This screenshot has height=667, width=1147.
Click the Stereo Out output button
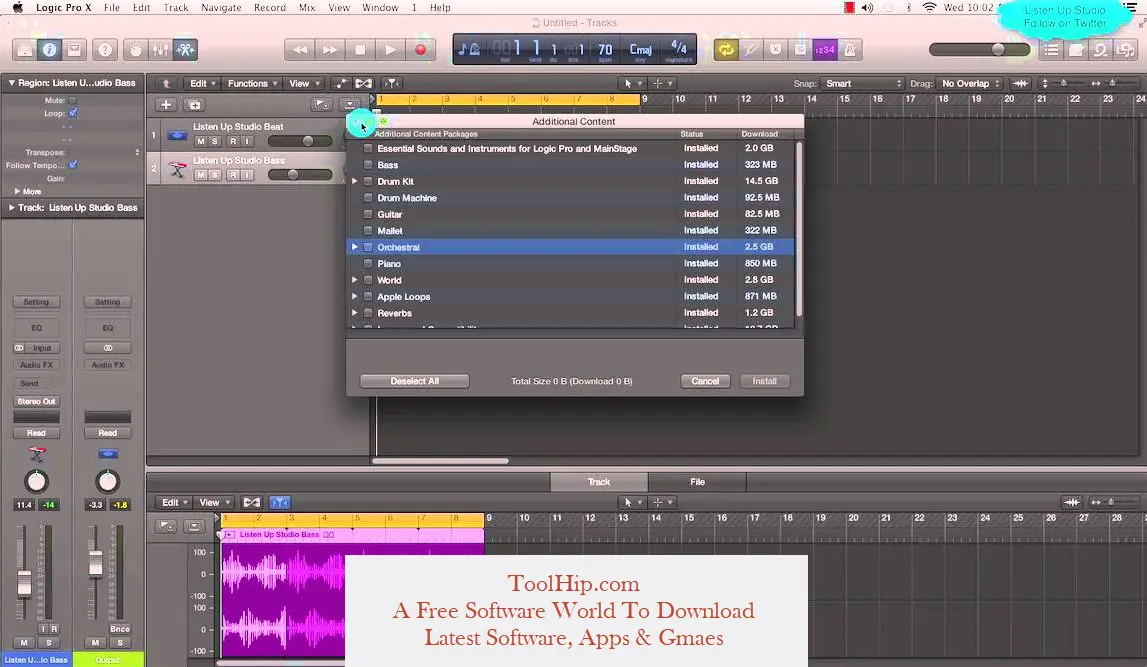(x=37, y=401)
